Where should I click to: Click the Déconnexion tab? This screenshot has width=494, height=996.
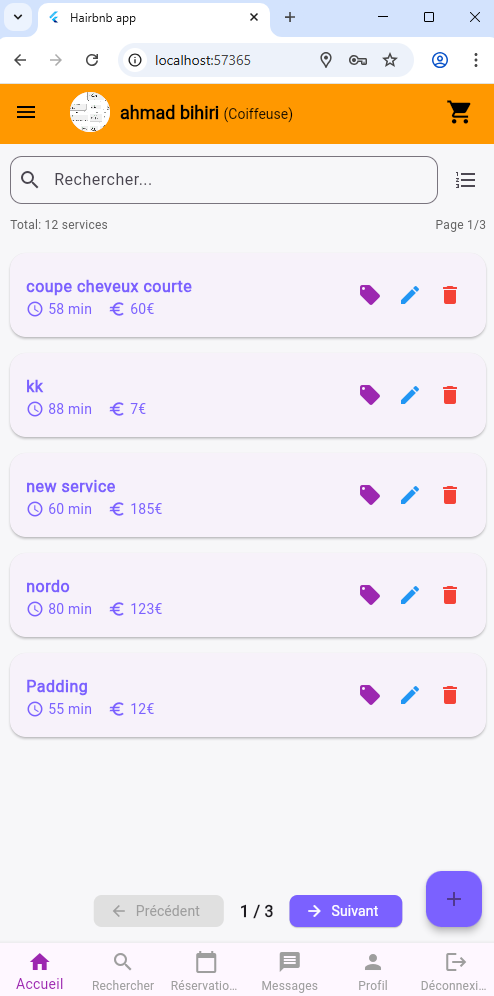point(456,972)
